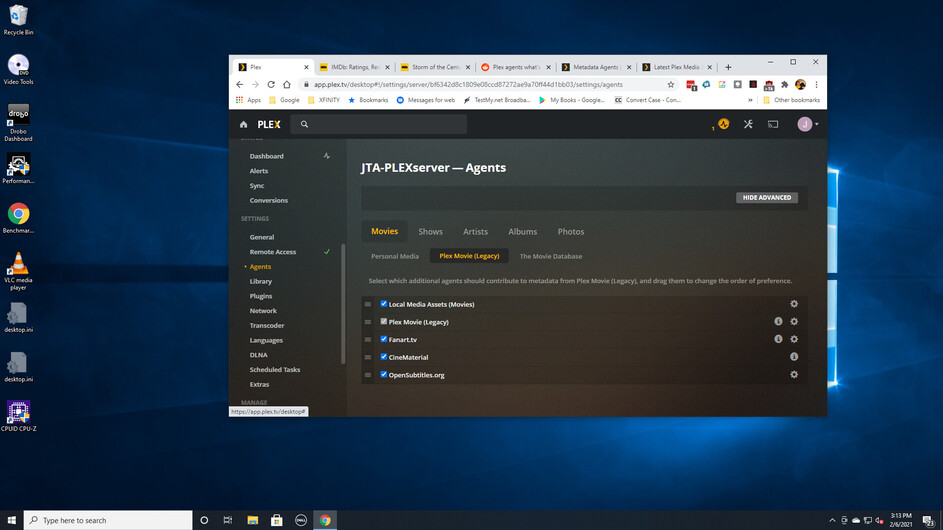Click the HIDE ADVANCED button
The height and width of the screenshot is (530, 943).
point(767,197)
